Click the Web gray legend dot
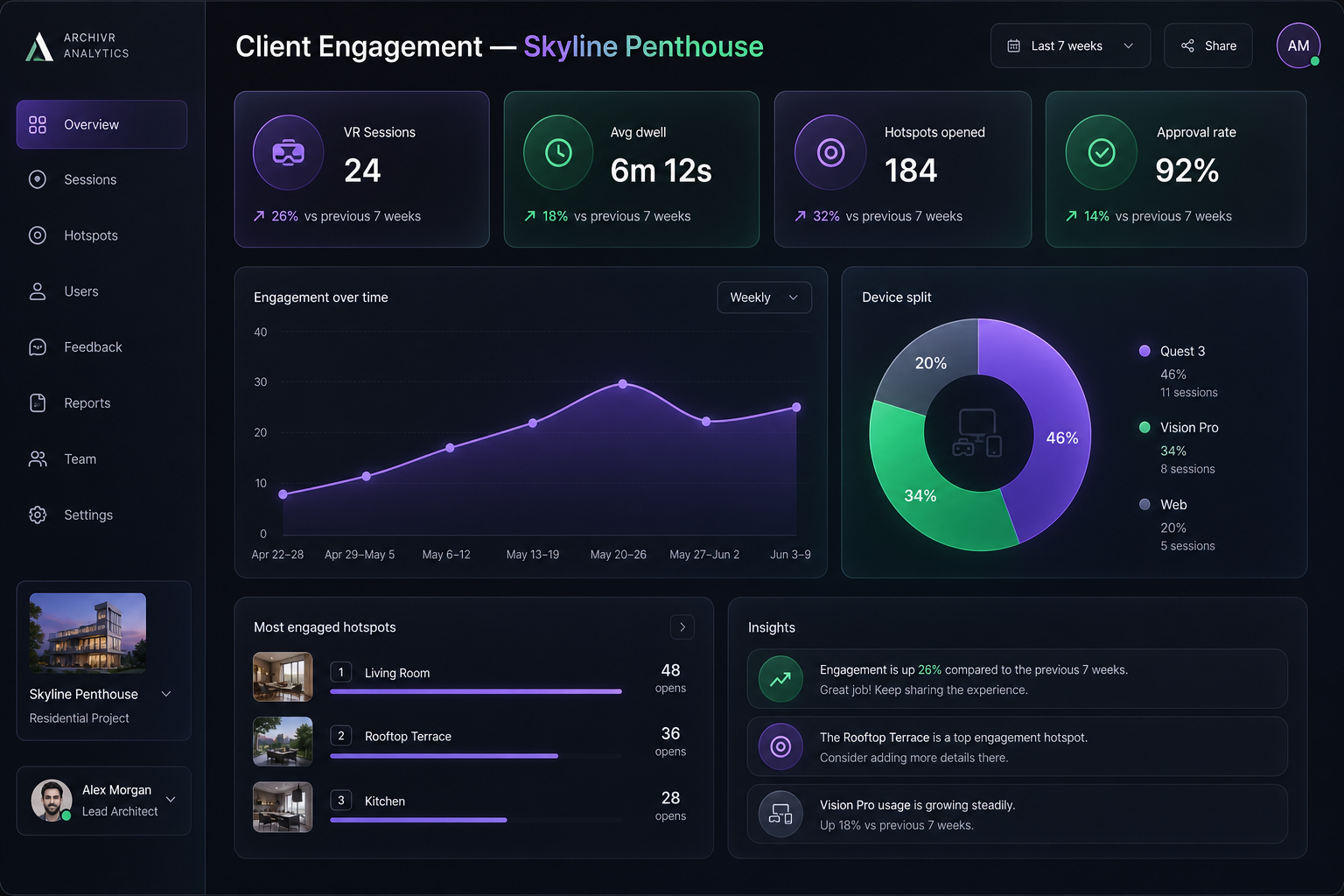 coord(1144,504)
